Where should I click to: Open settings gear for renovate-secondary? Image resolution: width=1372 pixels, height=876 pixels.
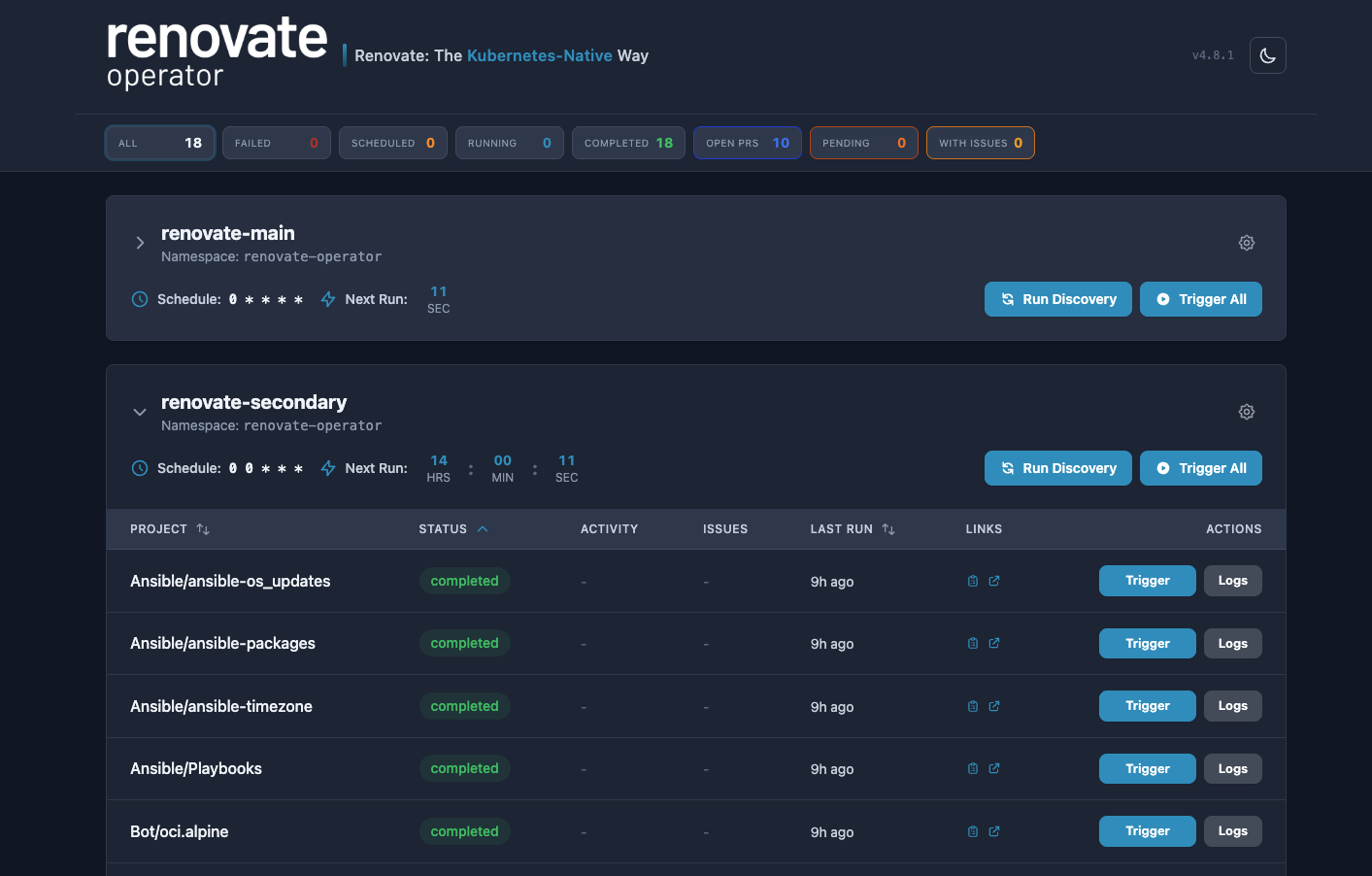tap(1247, 412)
